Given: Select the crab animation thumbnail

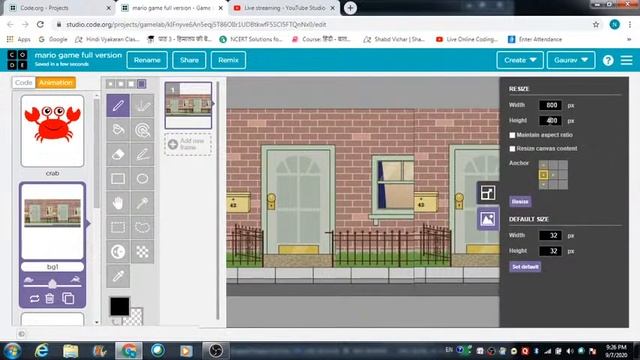Looking at the screenshot, I should 52,131.
